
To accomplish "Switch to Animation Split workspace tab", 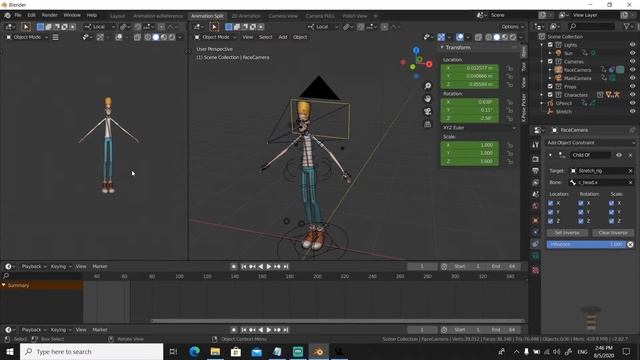I will coord(207,16).
